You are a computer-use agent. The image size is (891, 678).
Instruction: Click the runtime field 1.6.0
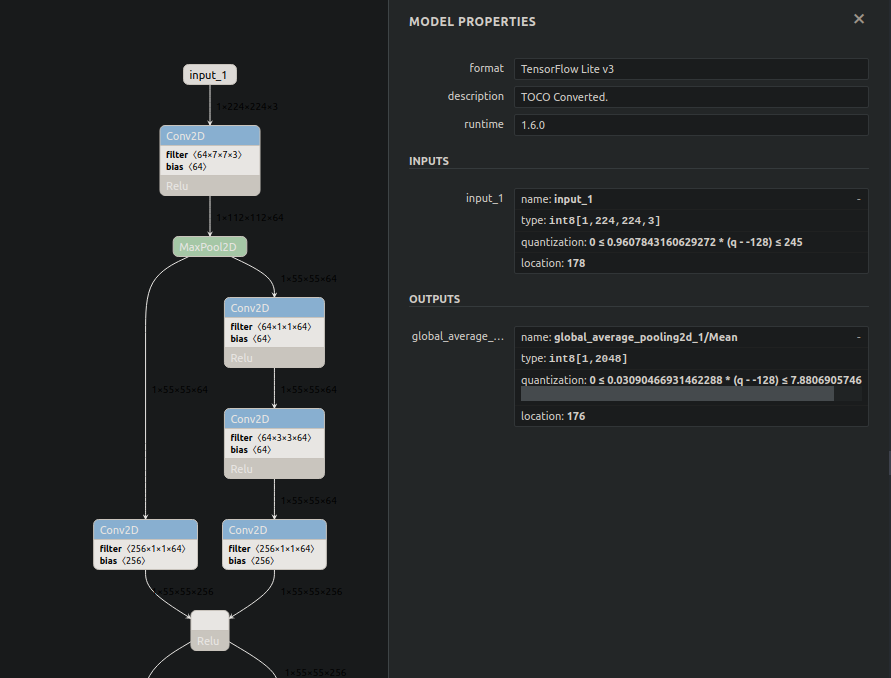690,125
